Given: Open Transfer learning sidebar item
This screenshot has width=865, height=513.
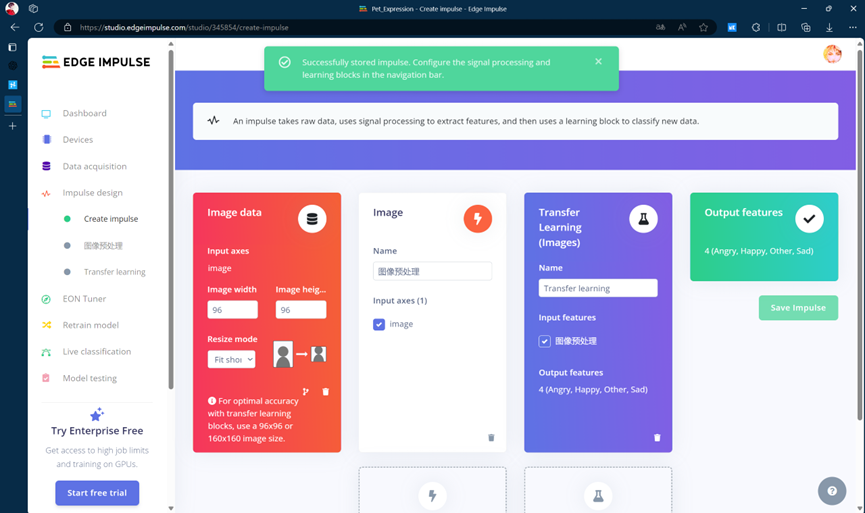Looking at the screenshot, I should pyautogui.click(x=115, y=272).
